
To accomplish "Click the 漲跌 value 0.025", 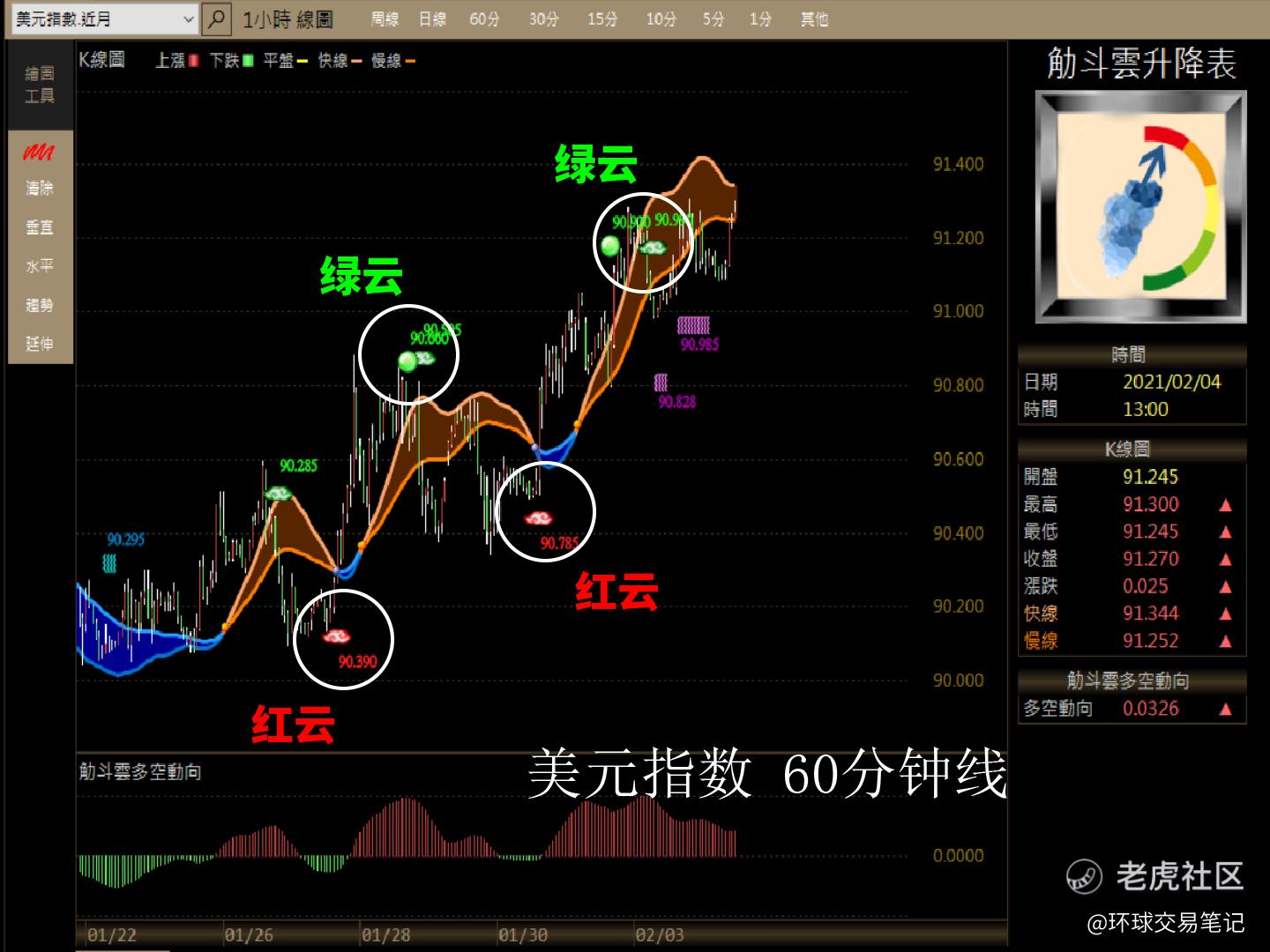I will 1145,586.
